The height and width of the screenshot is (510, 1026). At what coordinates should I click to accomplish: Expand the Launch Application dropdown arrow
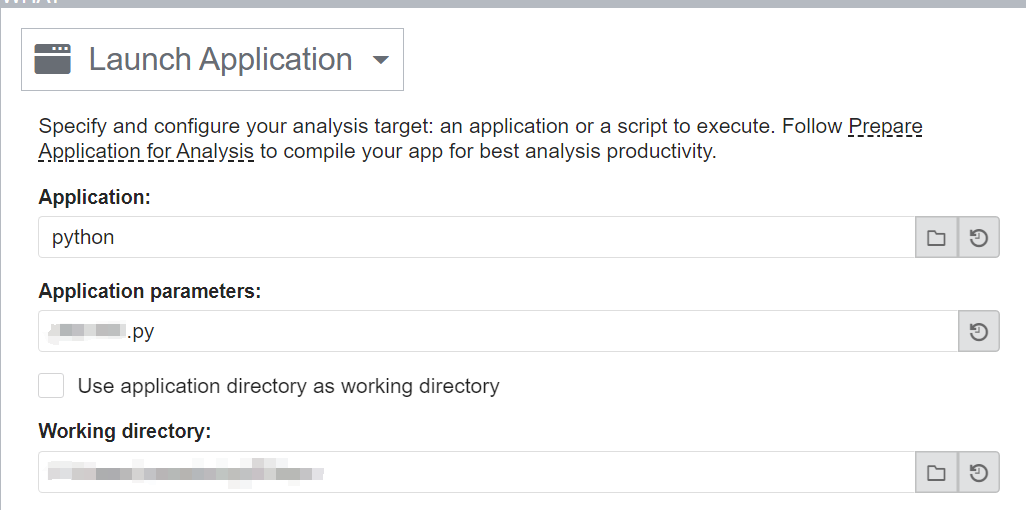pos(380,60)
